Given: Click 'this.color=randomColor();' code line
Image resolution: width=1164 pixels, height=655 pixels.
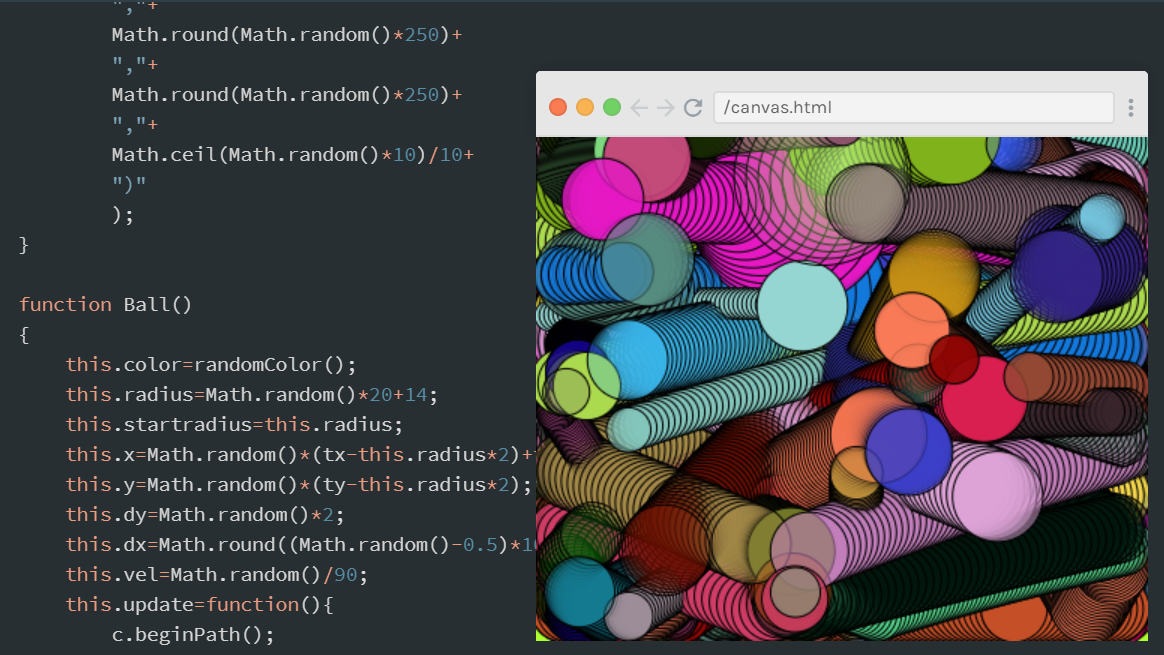Looking at the screenshot, I should [211, 365].
